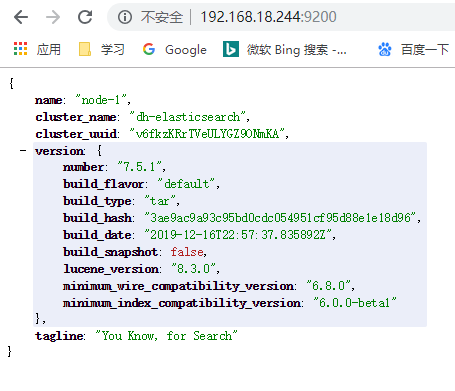The image size is (455, 391).
Task: Select the "8.3.0" value
Action: tap(194, 268)
